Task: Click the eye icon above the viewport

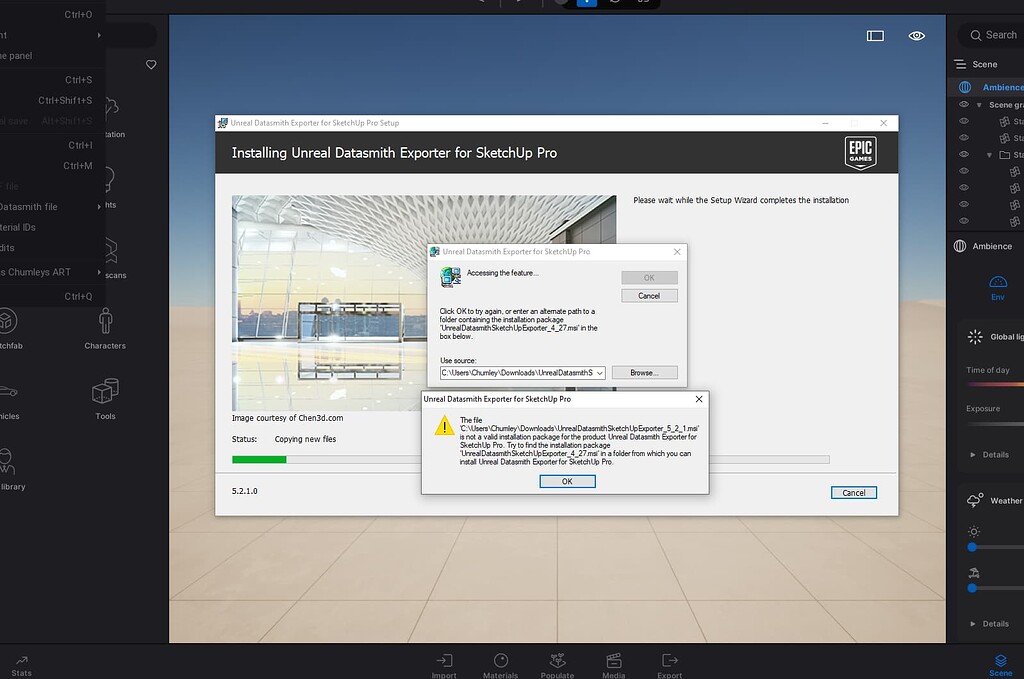Action: (x=916, y=35)
